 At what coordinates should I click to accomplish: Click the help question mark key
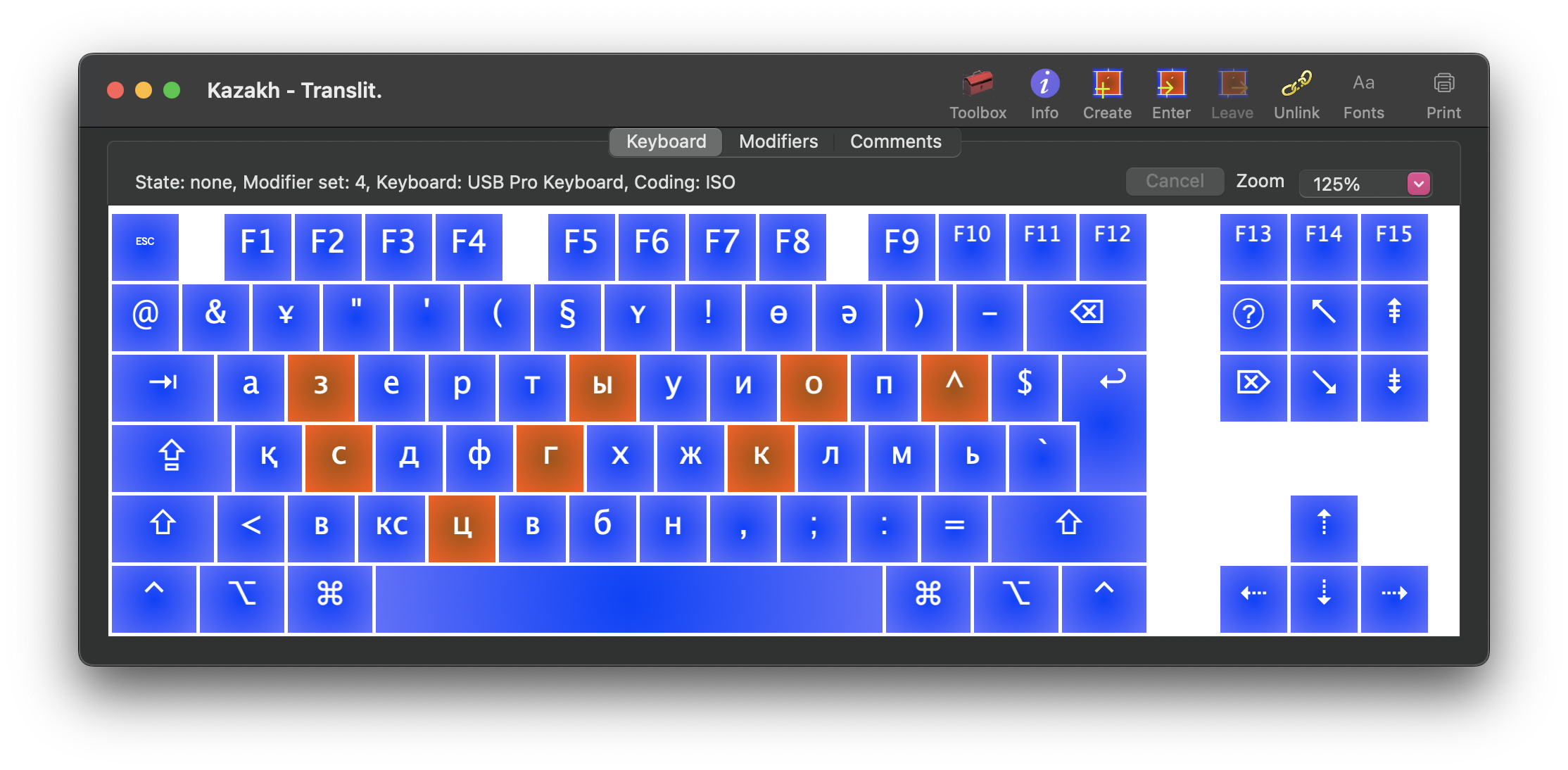(x=1253, y=317)
